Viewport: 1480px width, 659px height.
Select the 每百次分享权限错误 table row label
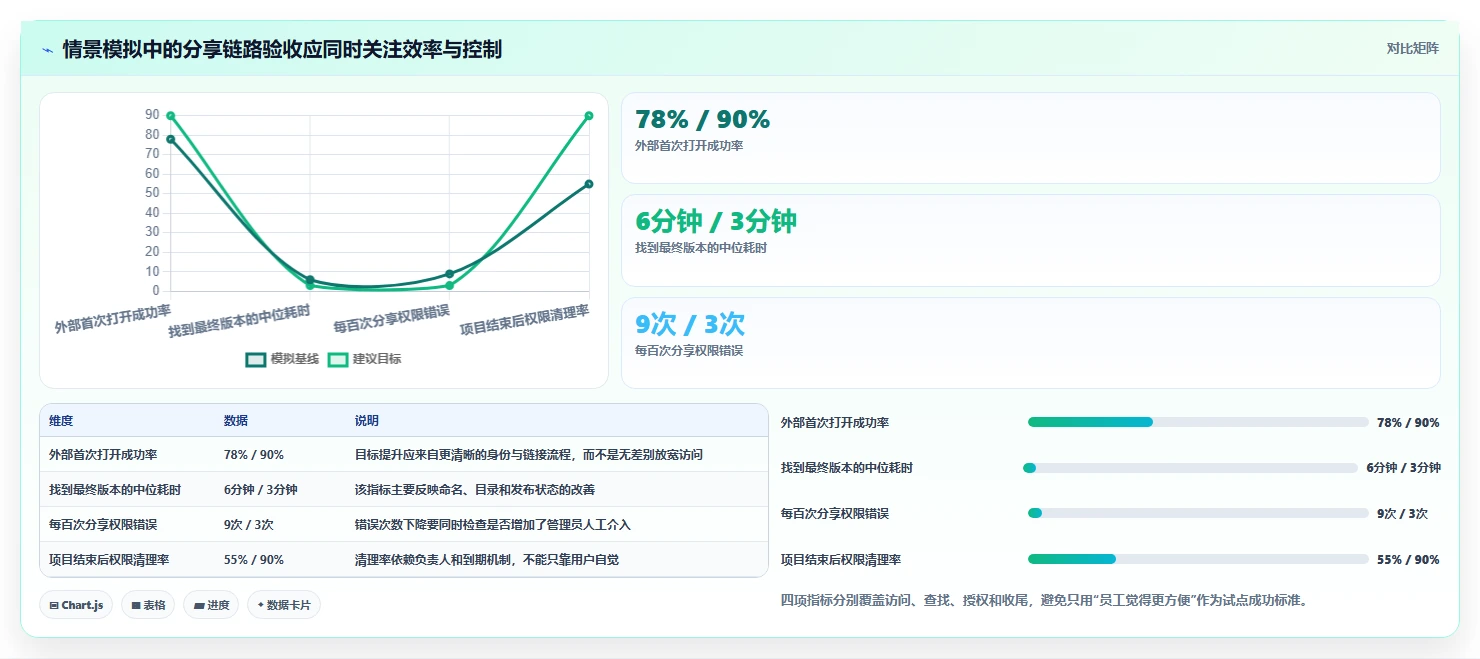point(103,525)
